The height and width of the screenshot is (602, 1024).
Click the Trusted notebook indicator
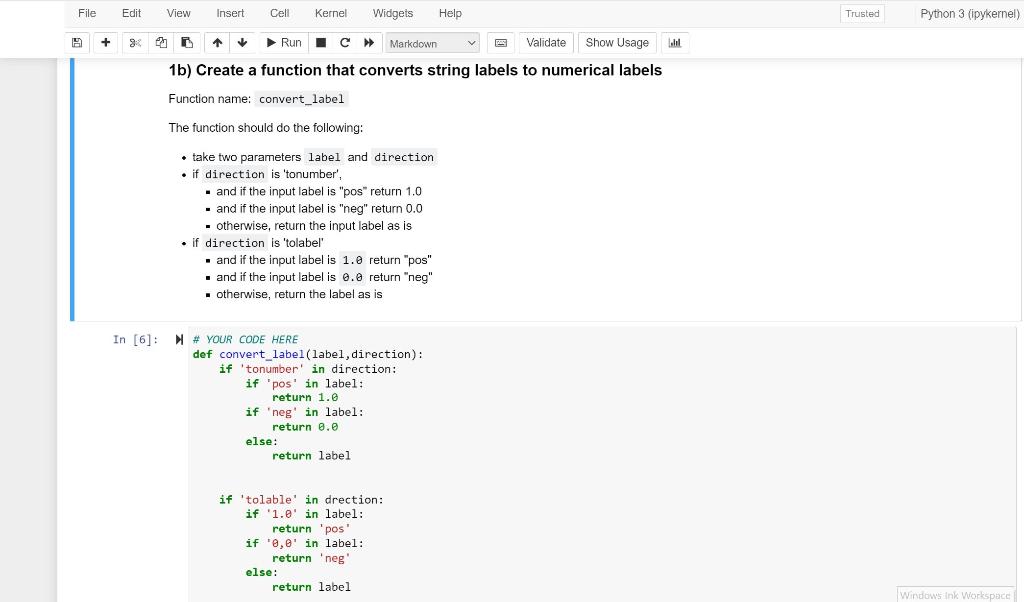(862, 14)
